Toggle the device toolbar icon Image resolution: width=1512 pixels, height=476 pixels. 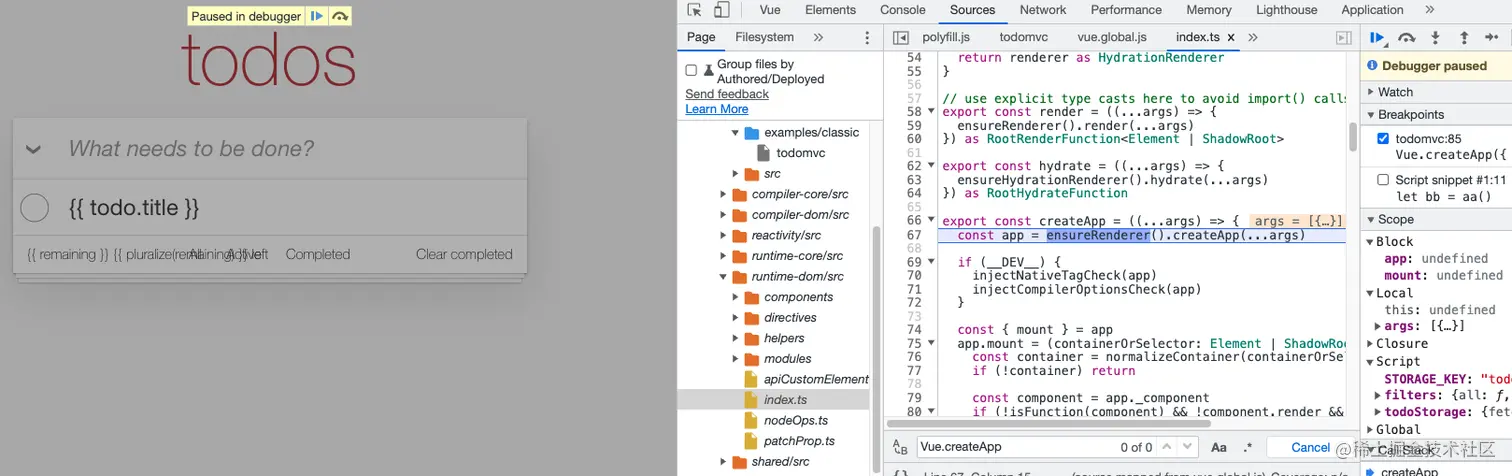(x=721, y=10)
